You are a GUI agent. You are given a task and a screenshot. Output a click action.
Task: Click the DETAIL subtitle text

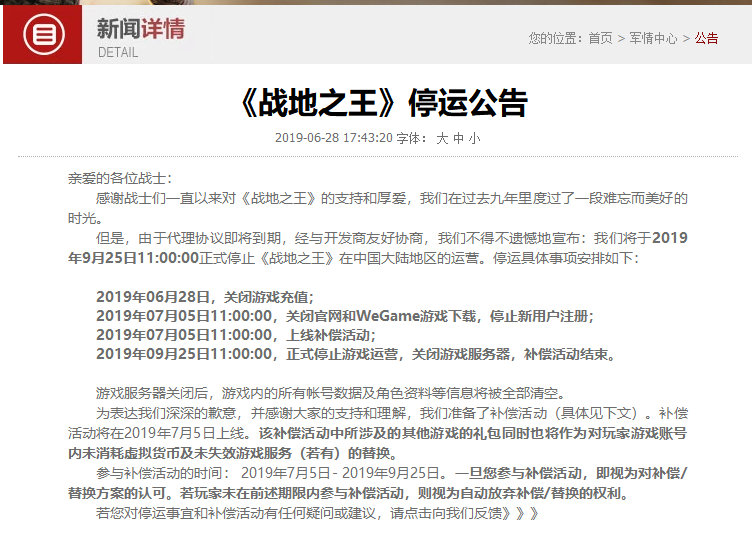pos(118,52)
